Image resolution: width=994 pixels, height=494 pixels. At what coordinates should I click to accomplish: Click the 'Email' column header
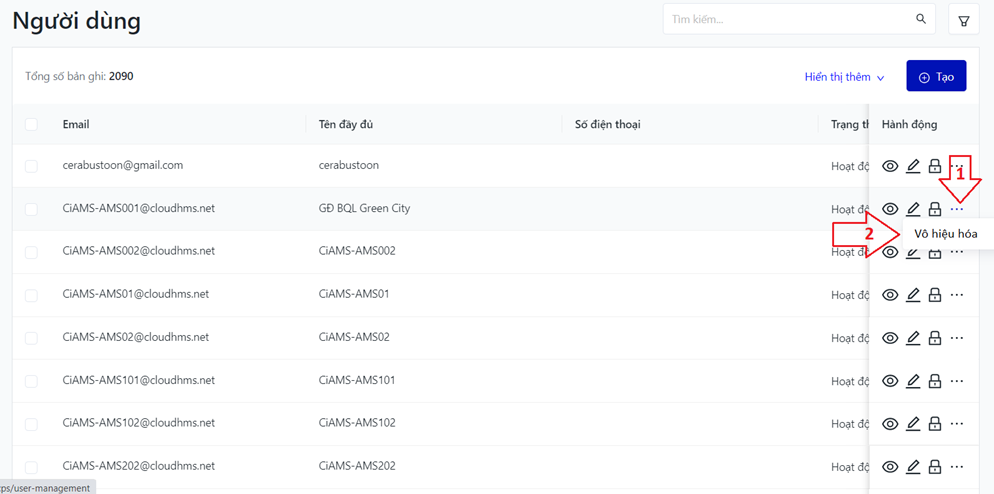(76, 124)
